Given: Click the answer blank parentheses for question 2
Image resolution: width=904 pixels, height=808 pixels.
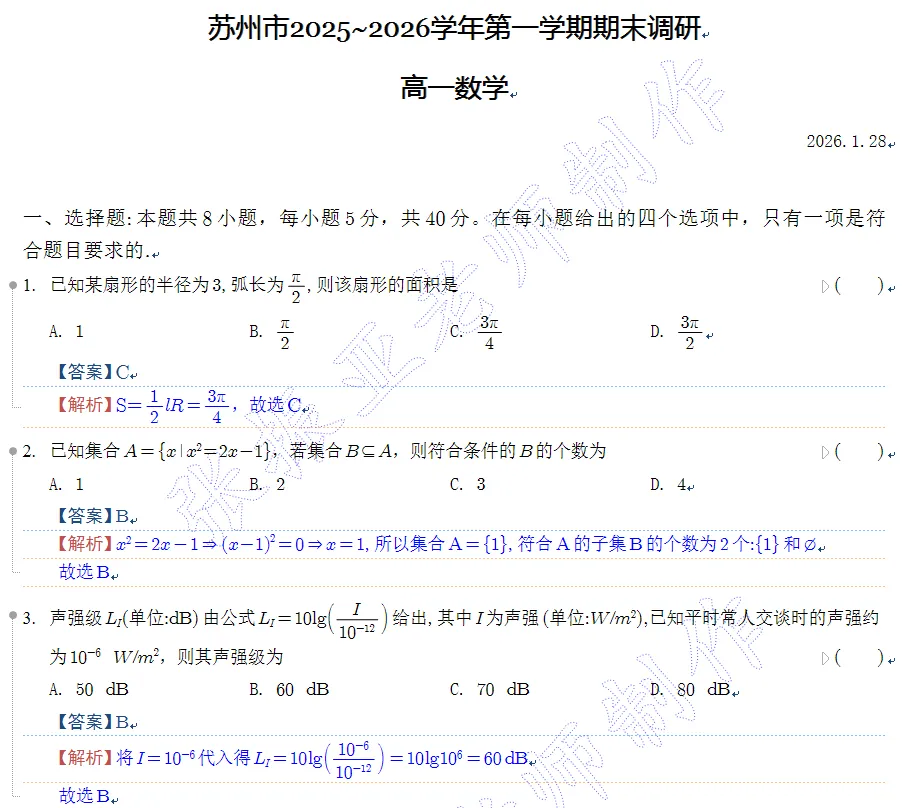Looking at the screenshot, I should coord(859,451).
